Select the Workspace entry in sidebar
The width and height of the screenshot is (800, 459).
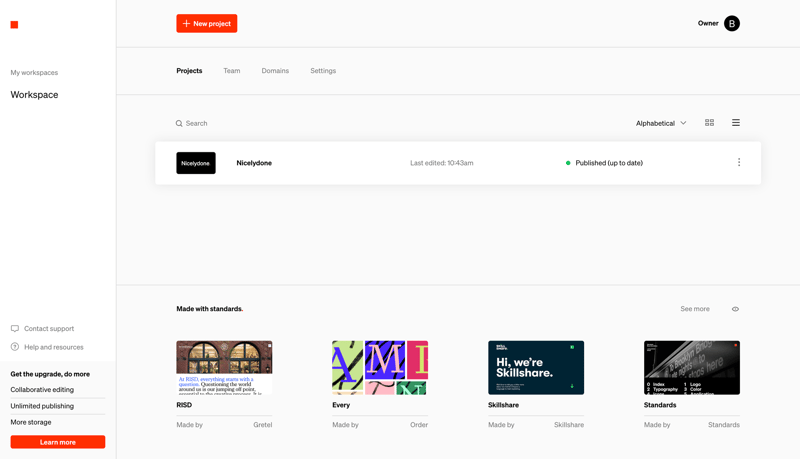pos(34,95)
